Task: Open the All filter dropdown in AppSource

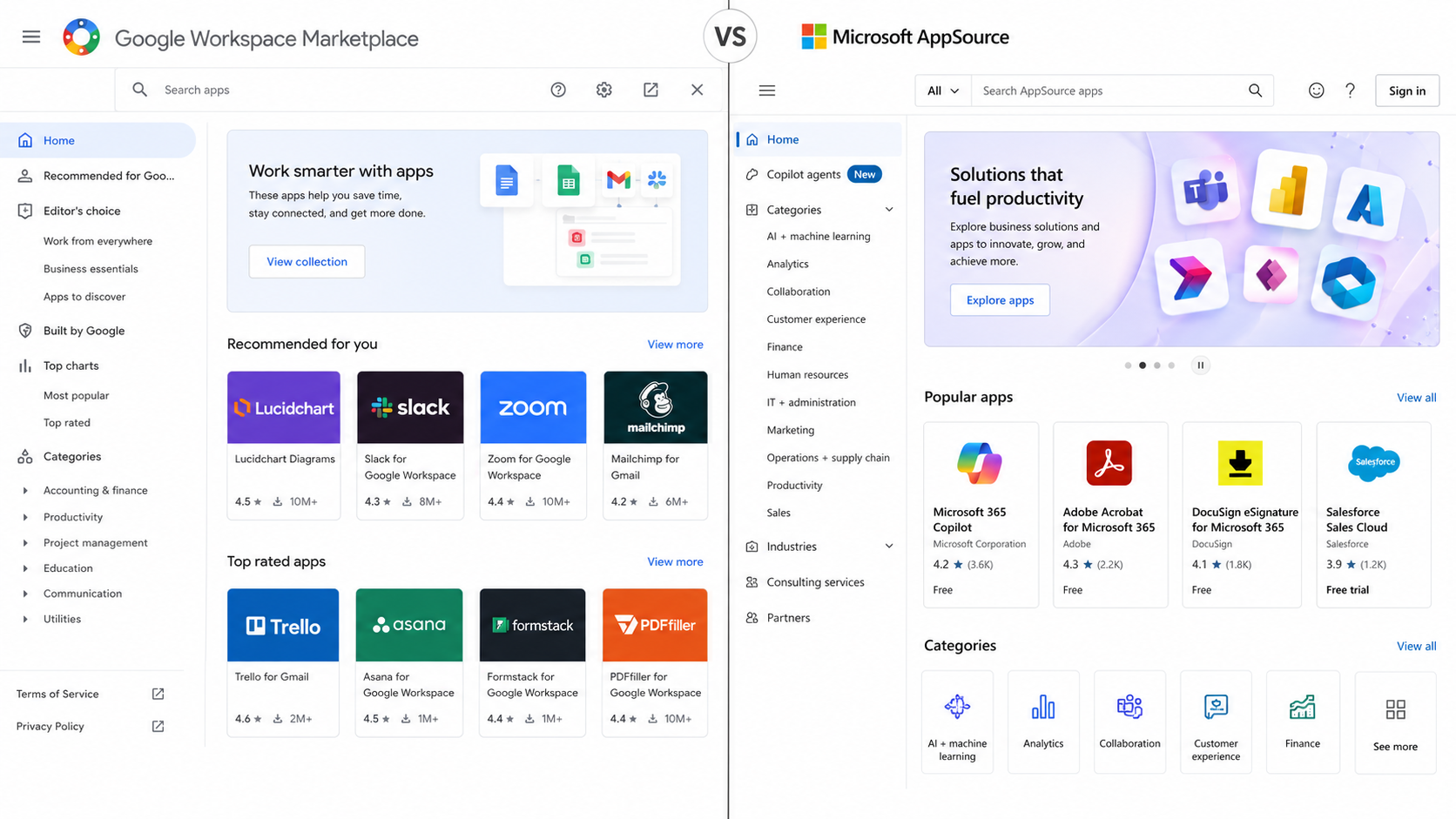Action: click(943, 91)
